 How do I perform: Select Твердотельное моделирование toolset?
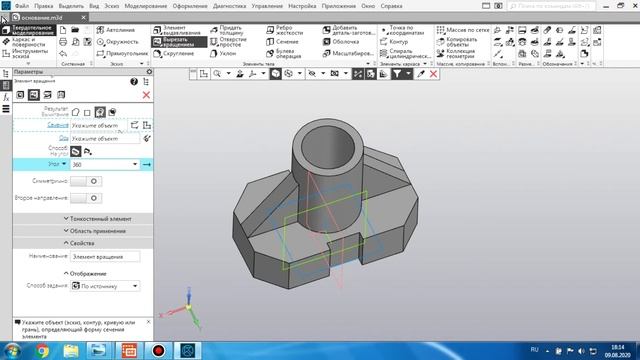click(x=28, y=30)
